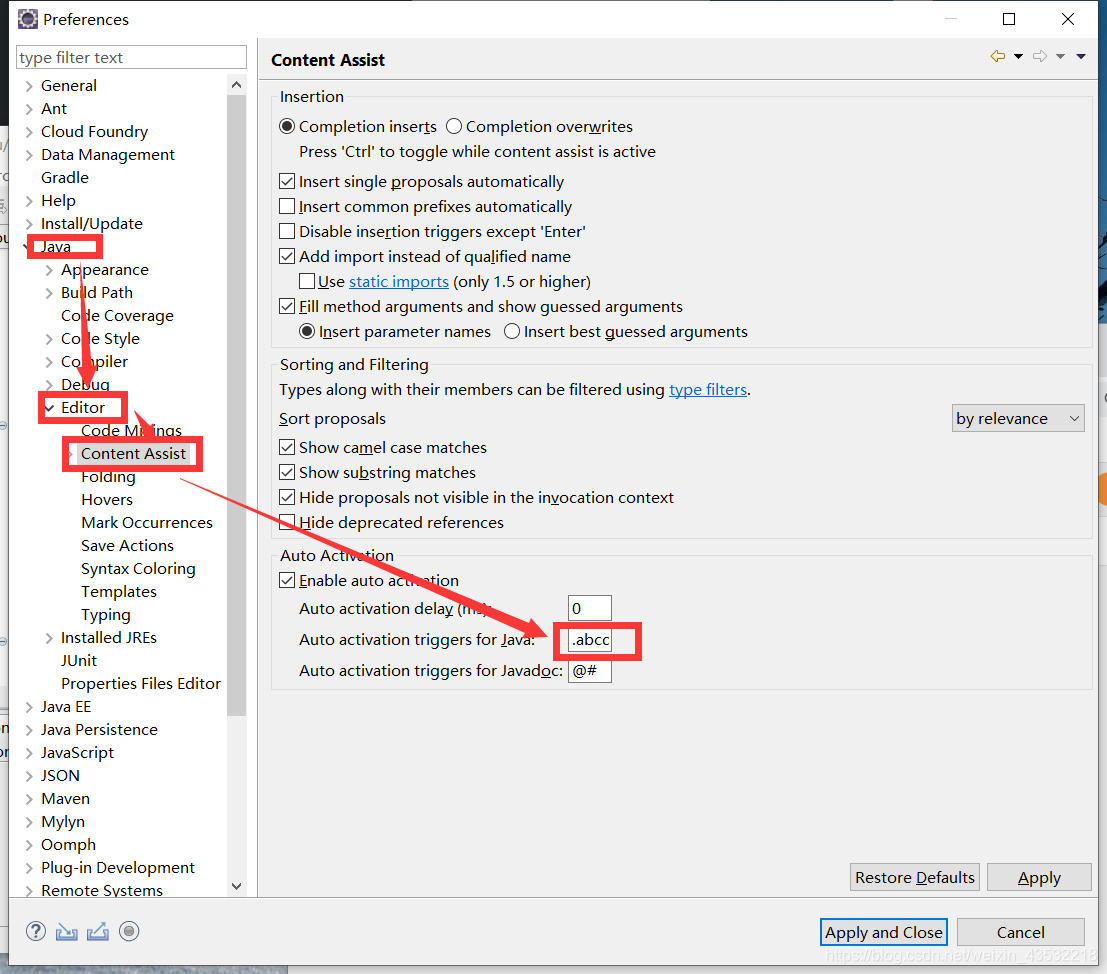Open Save Actions preference page

[x=127, y=546]
